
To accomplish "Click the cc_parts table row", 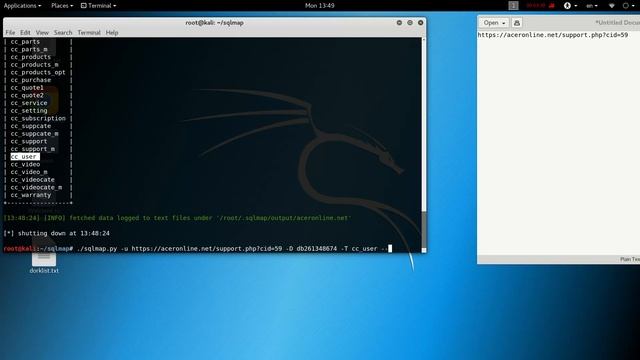I will click(25, 42).
